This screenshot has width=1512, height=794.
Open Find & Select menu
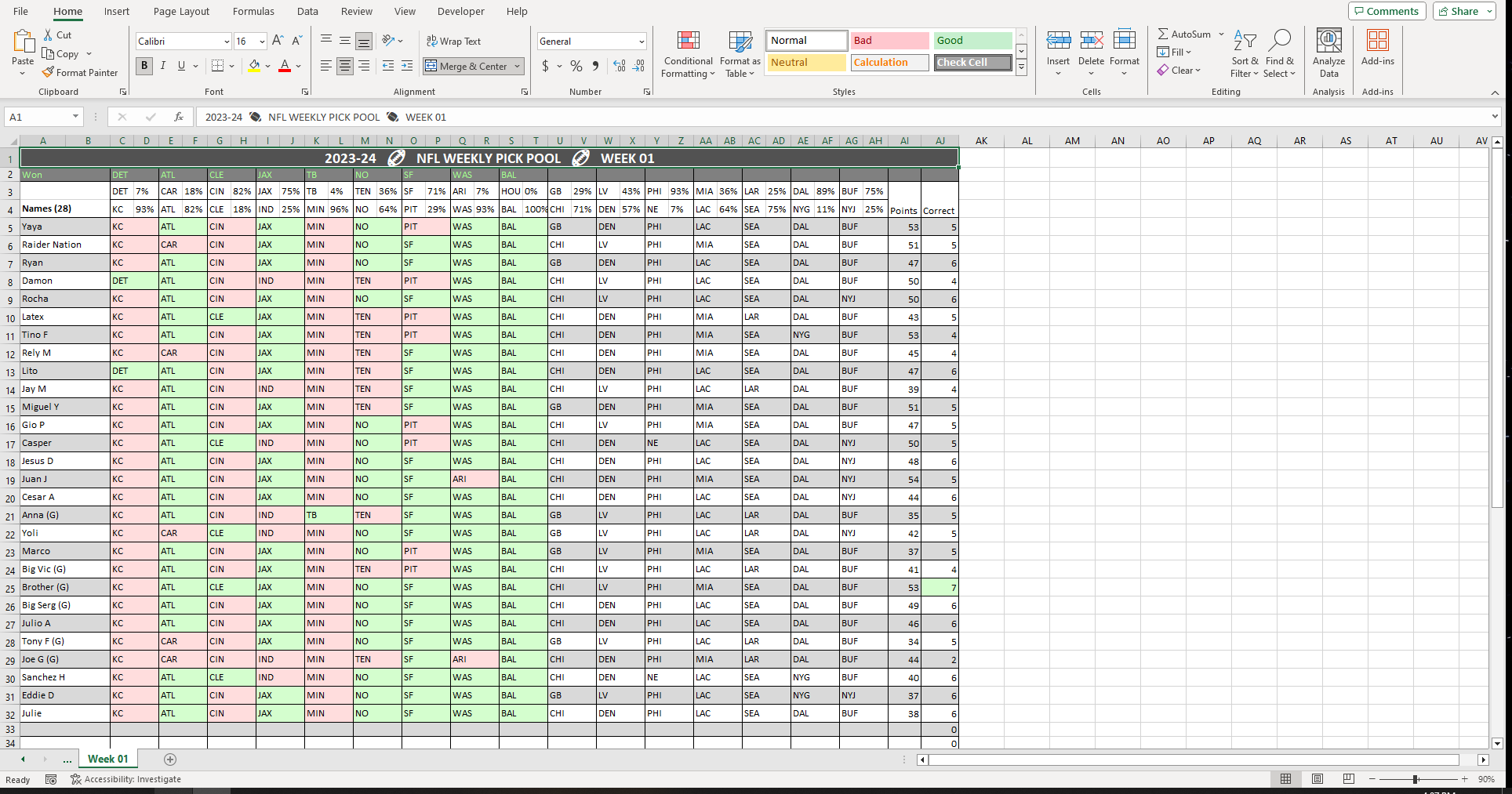(x=1279, y=54)
